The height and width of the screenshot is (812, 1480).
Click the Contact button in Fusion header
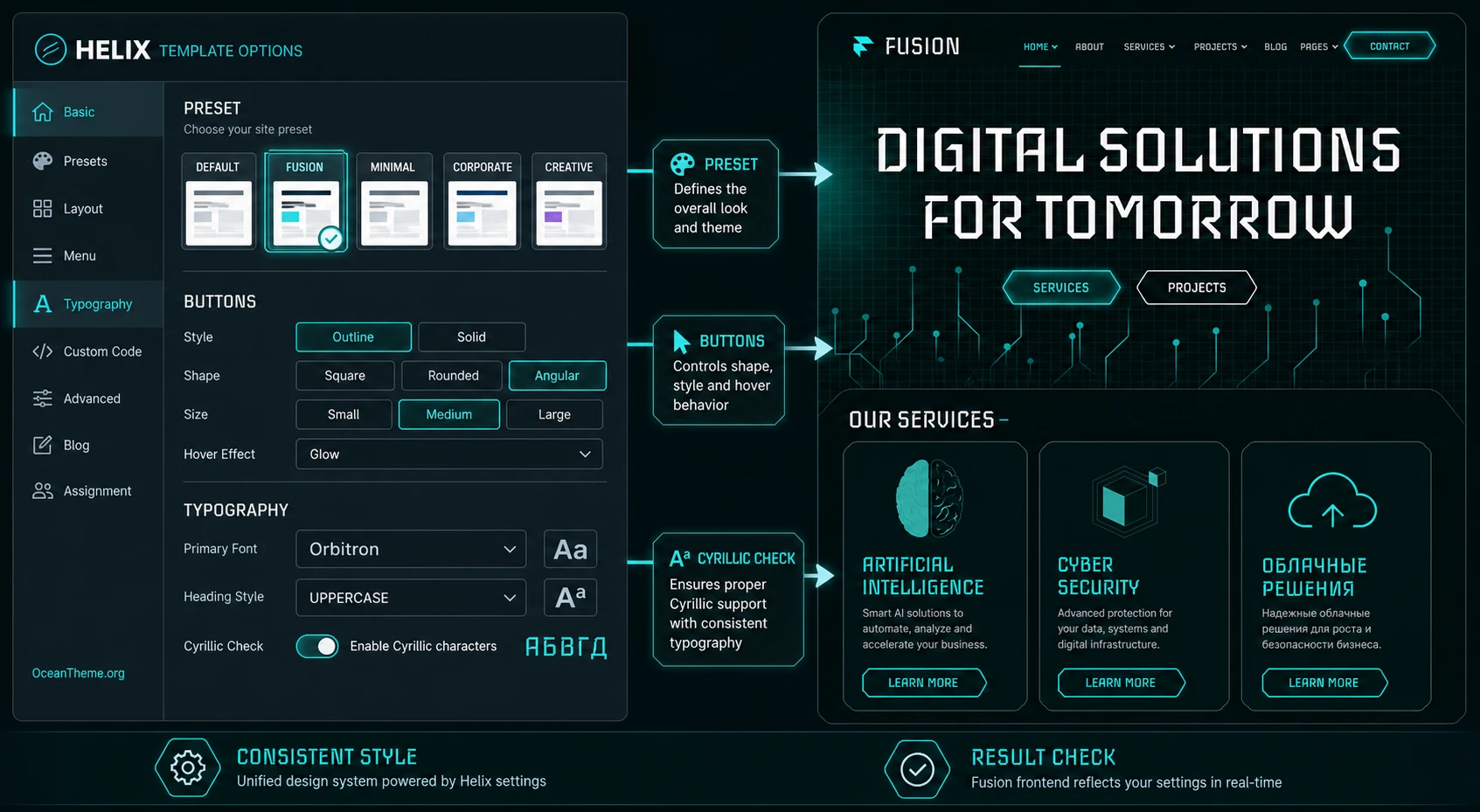click(x=1389, y=45)
